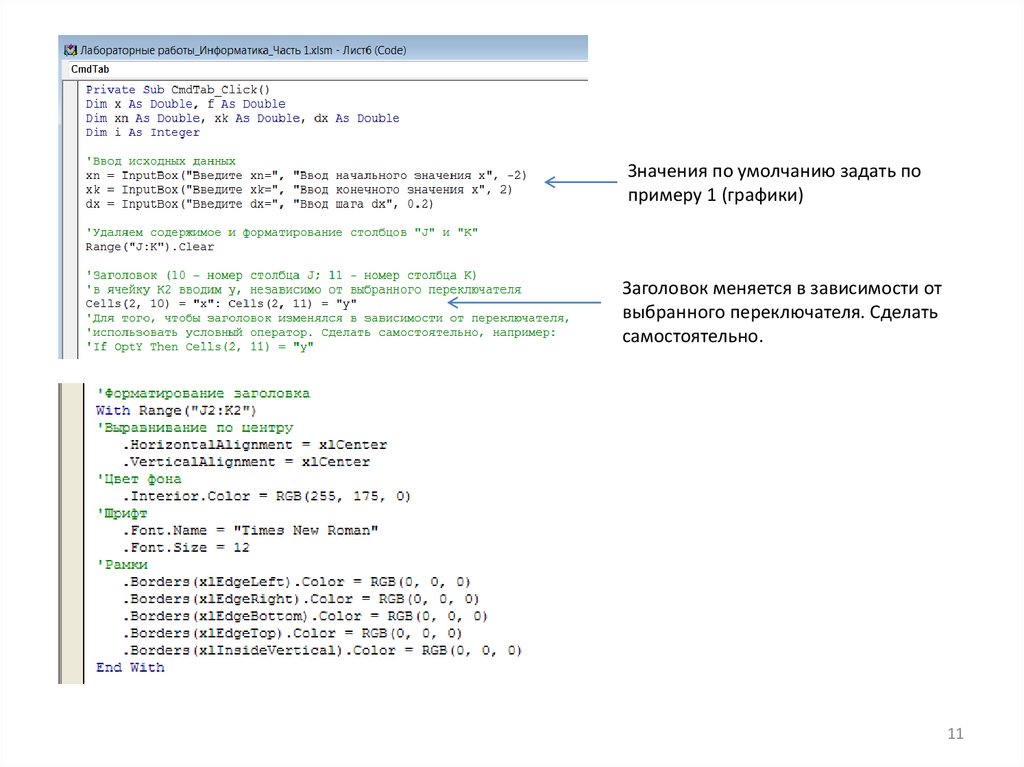The height and width of the screenshot is (767, 1024).
Task: Click the comment 'Цвет фона'
Action: point(139,479)
